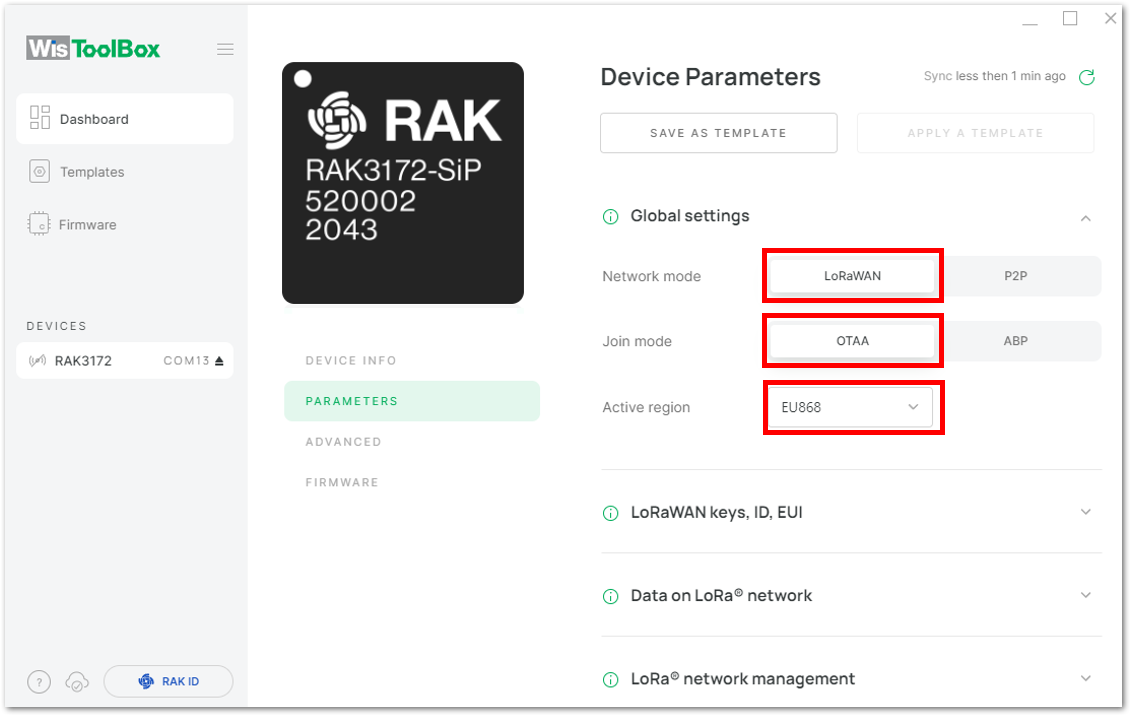
Task: Set join mode to ABP
Action: click(1016, 341)
